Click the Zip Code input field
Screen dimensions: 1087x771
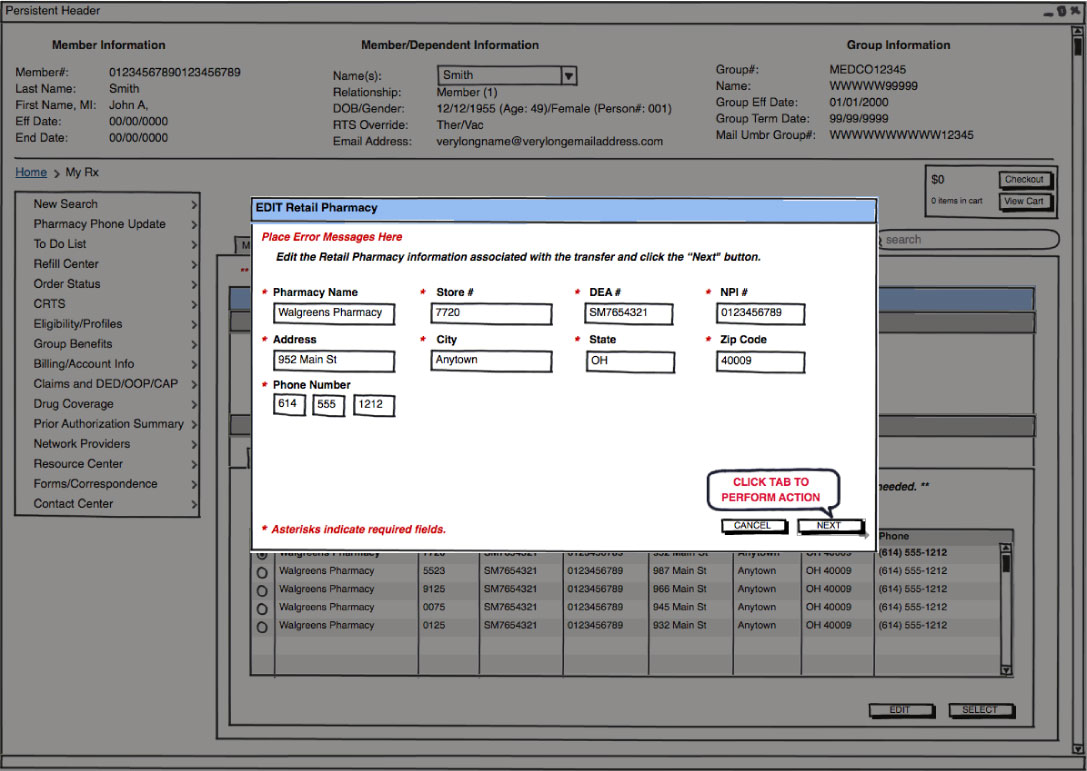tap(760, 362)
